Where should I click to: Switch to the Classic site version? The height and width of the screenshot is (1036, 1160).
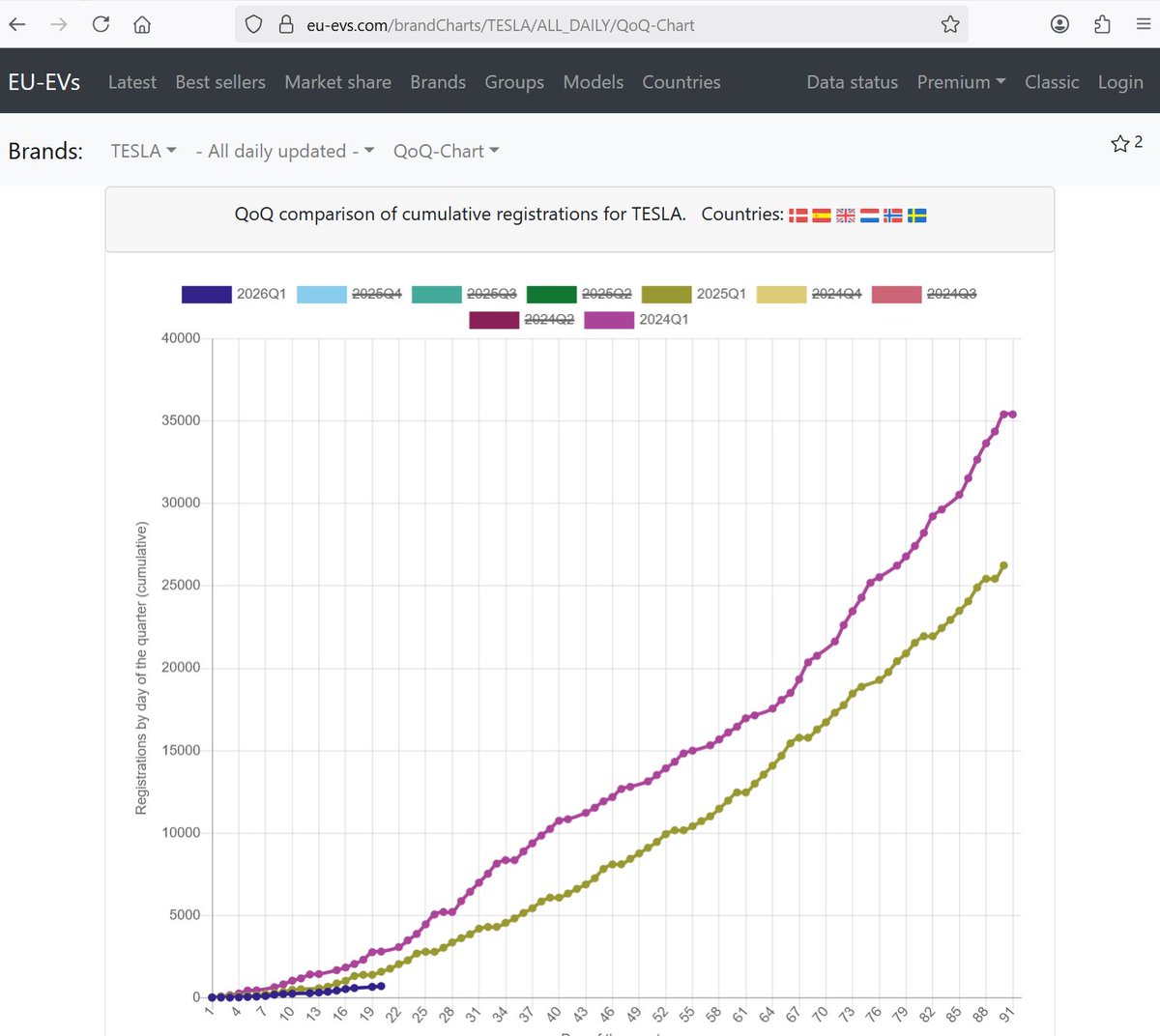1052,82
